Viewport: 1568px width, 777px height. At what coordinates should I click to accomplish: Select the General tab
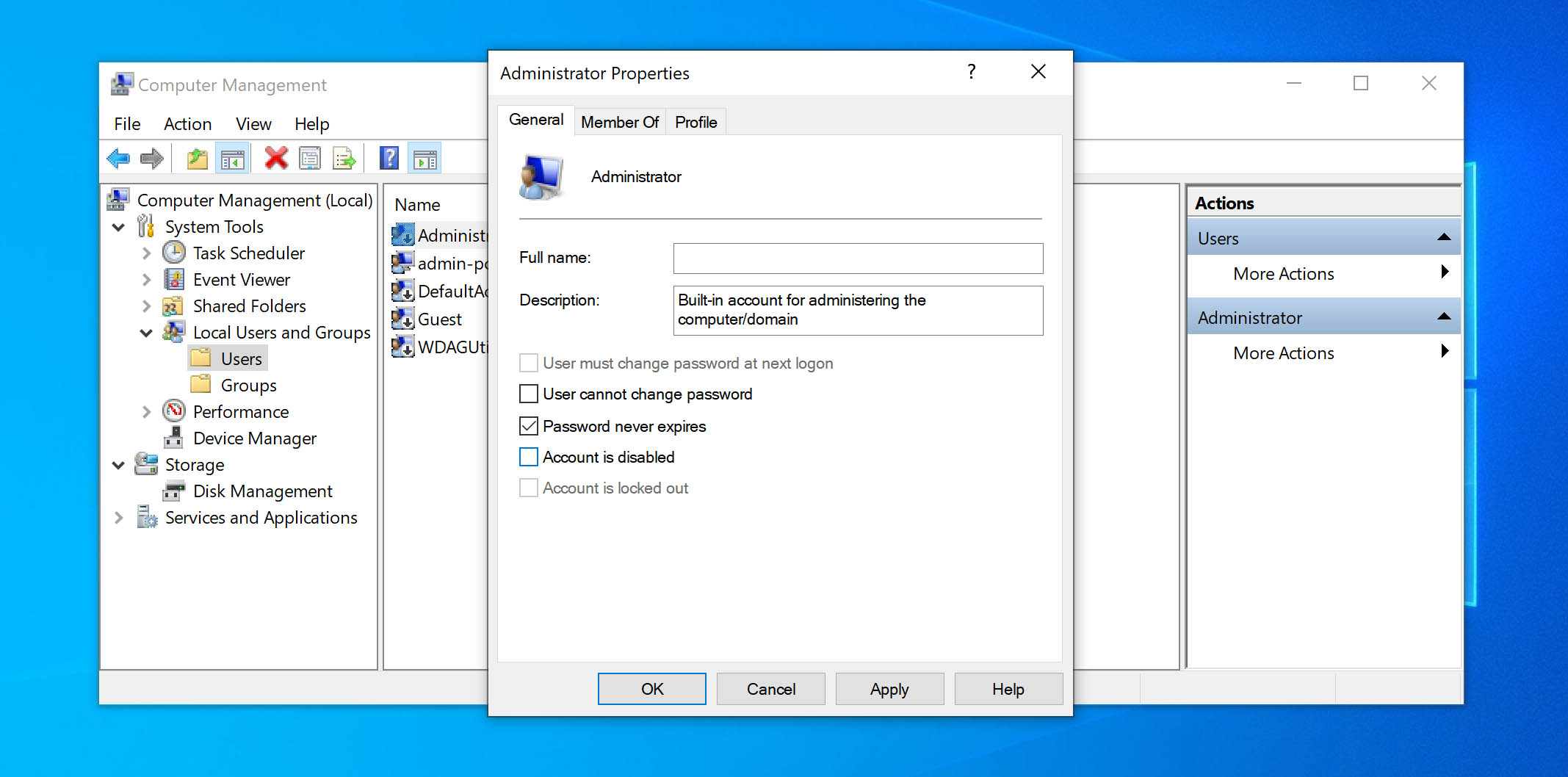(536, 120)
